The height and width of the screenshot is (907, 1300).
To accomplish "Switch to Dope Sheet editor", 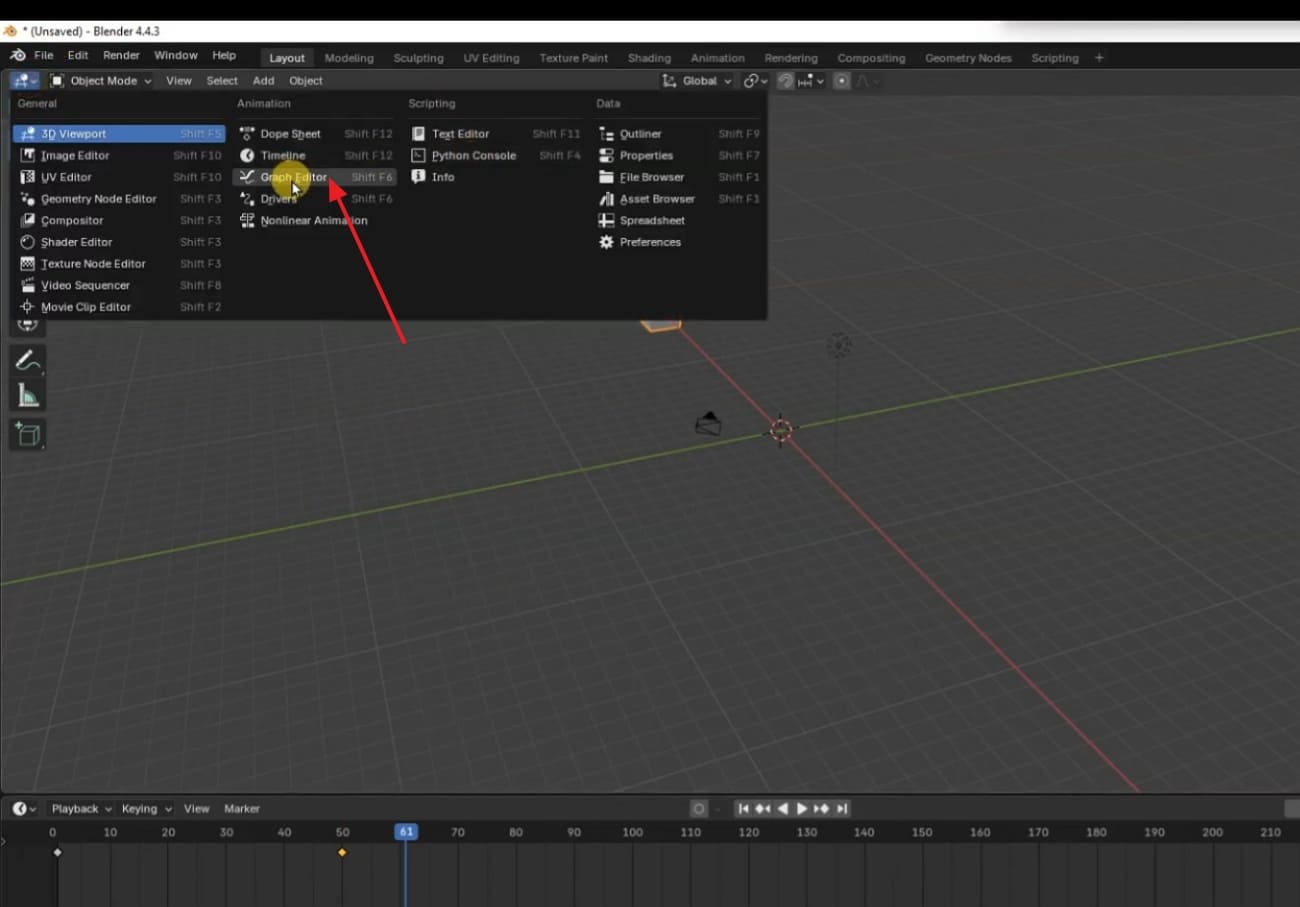I will [x=315, y=133].
